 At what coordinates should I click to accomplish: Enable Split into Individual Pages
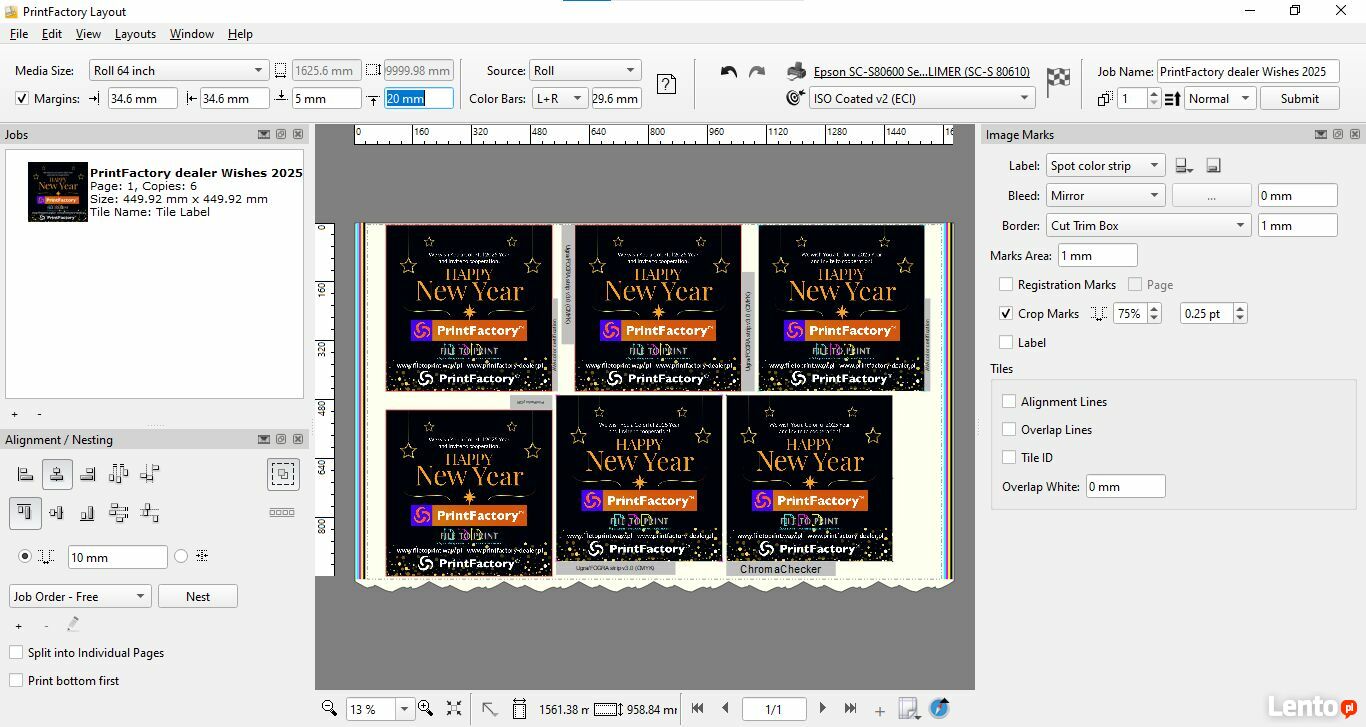(16, 653)
